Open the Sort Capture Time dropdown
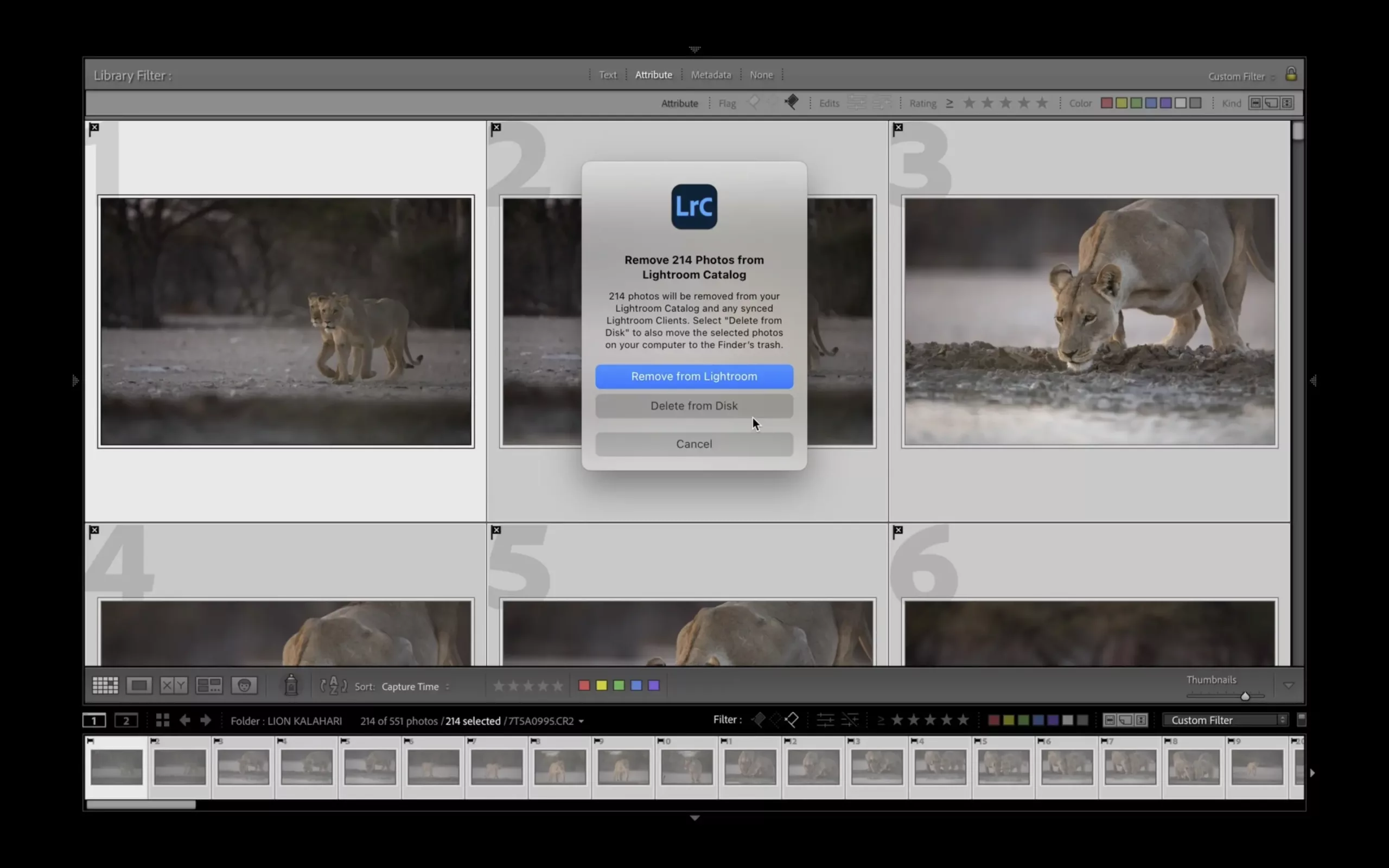This screenshot has width=1389, height=868. (x=415, y=687)
